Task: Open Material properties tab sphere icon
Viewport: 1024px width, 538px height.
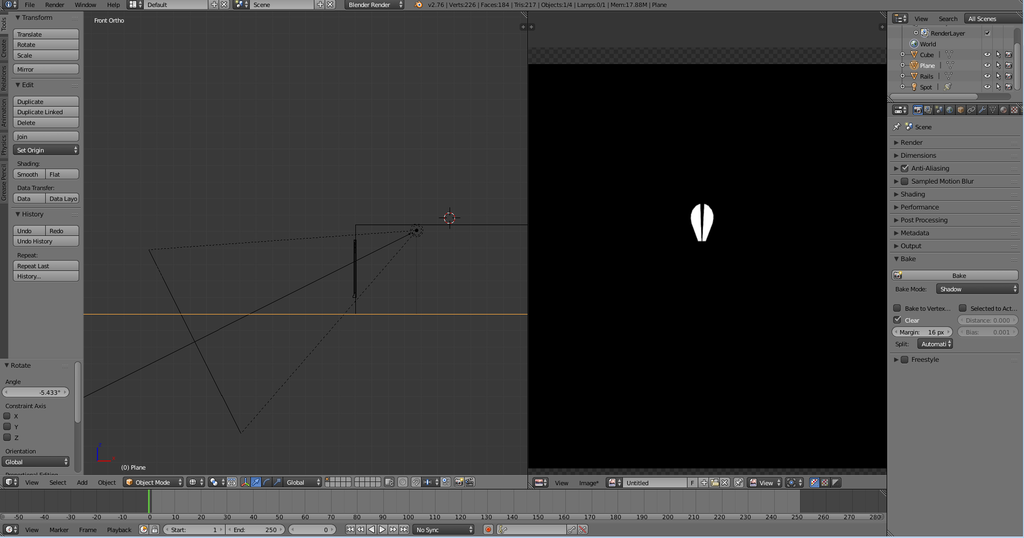Action: [1003, 110]
